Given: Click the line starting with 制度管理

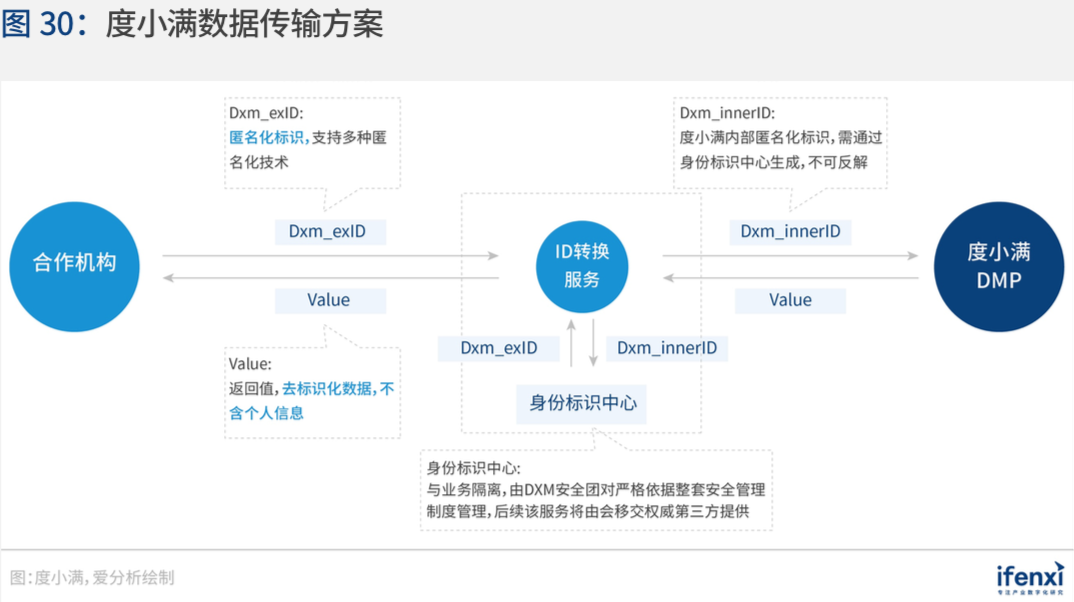Looking at the screenshot, I should click(588, 512).
